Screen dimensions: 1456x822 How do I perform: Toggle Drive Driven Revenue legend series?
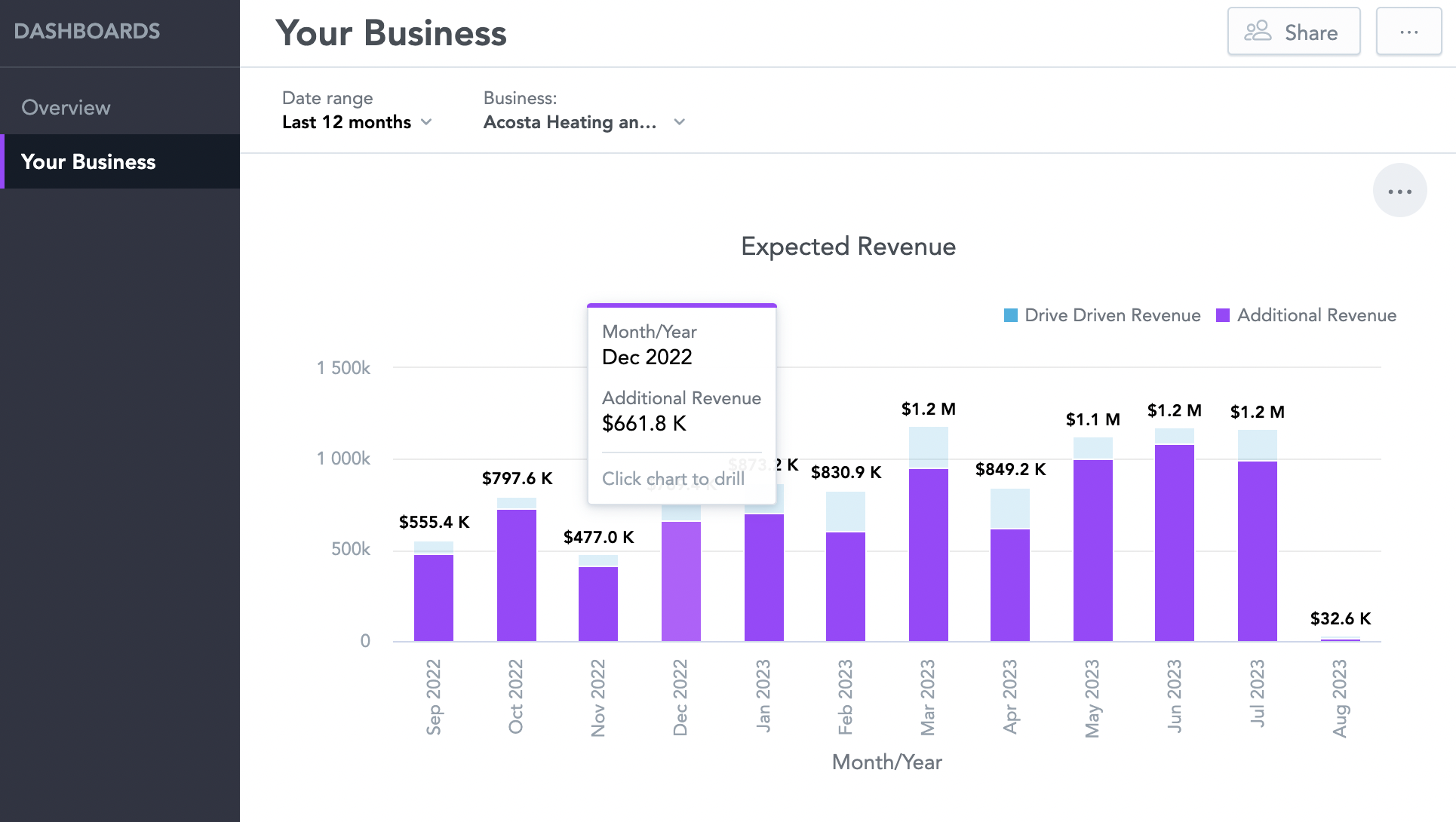coord(1112,315)
